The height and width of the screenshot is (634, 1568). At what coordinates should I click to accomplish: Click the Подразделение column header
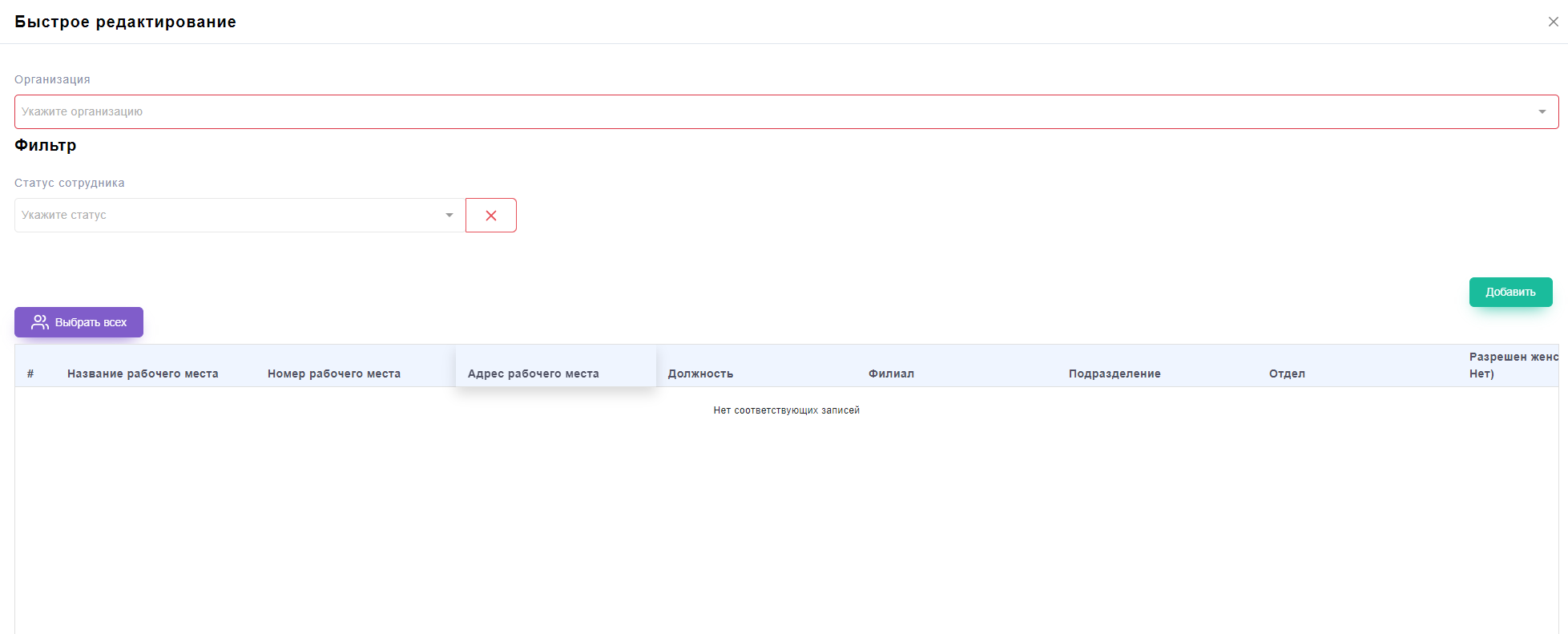pos(1115,374)
